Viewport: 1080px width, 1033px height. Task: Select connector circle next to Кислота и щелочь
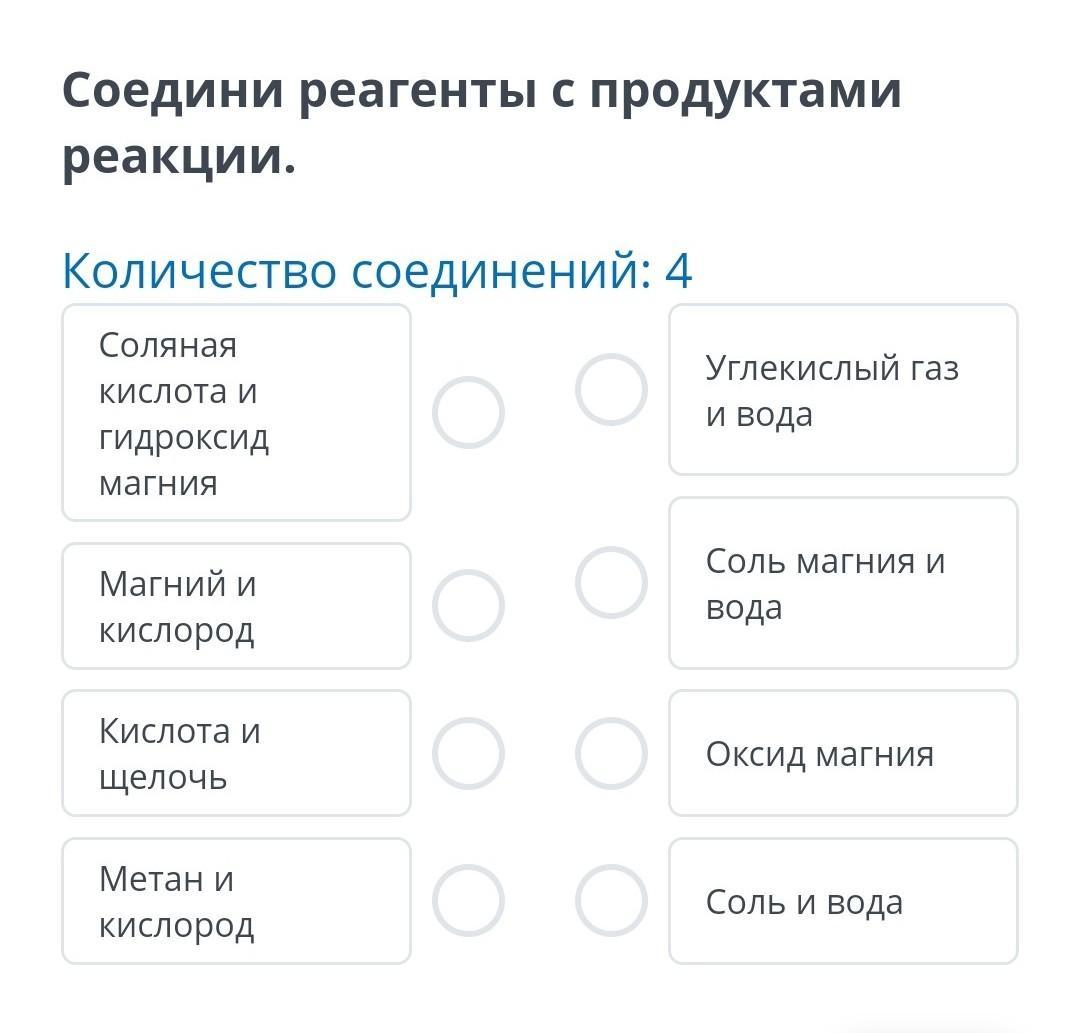coord(468,753)
